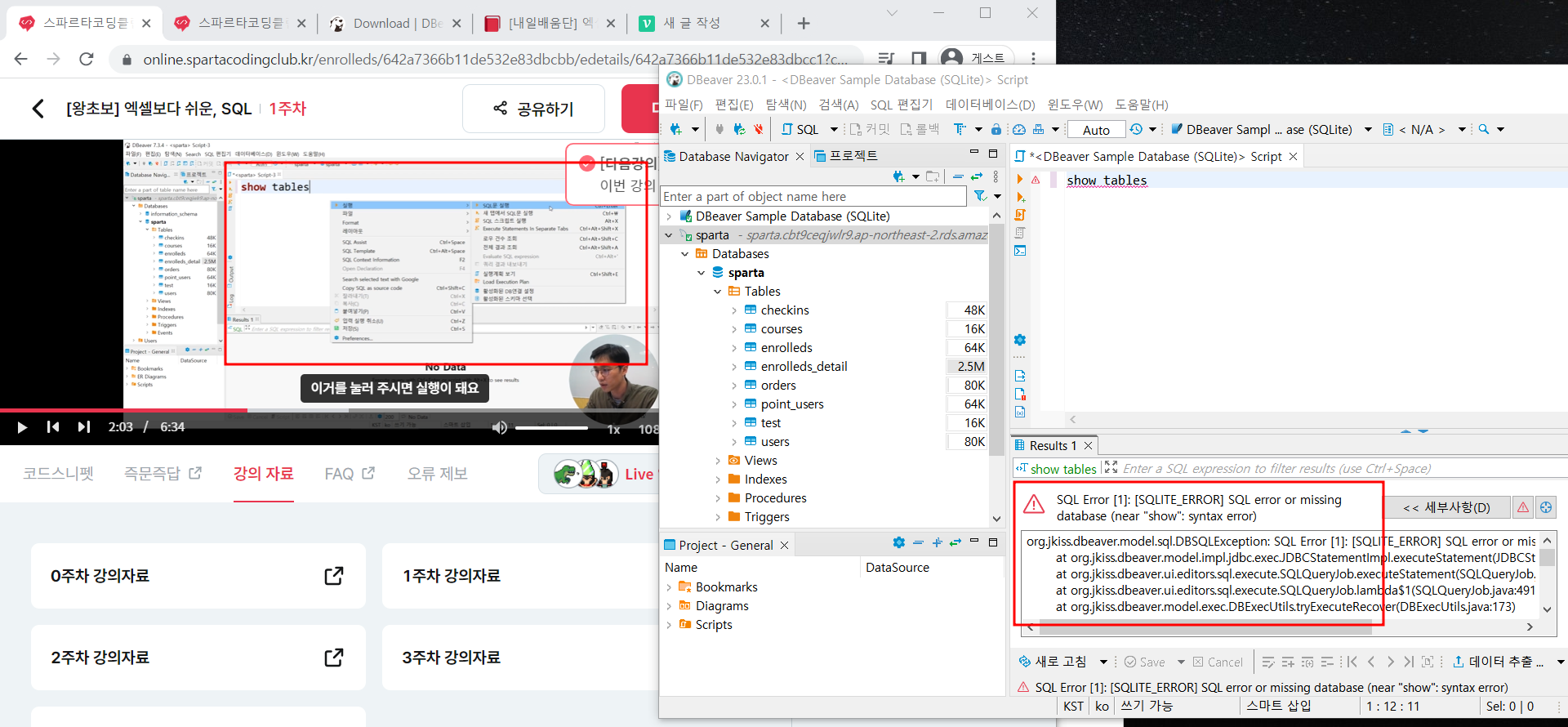Collapse the Tables folder in navigator

pos(717,292)
